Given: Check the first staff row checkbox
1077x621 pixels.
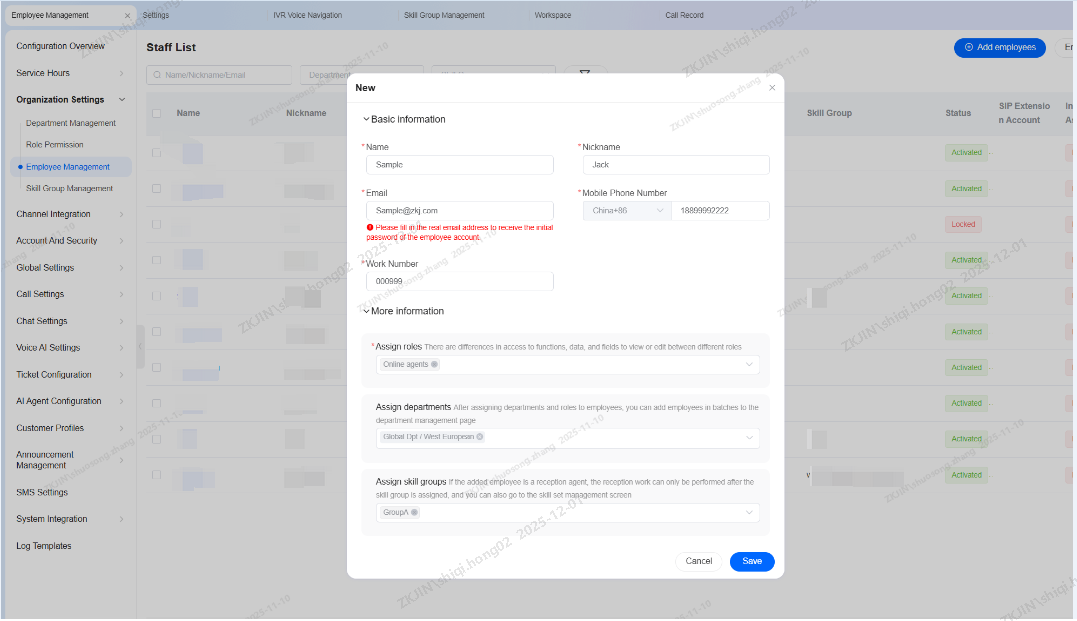Looking at the screenshot, I should (x=156, y=153).
